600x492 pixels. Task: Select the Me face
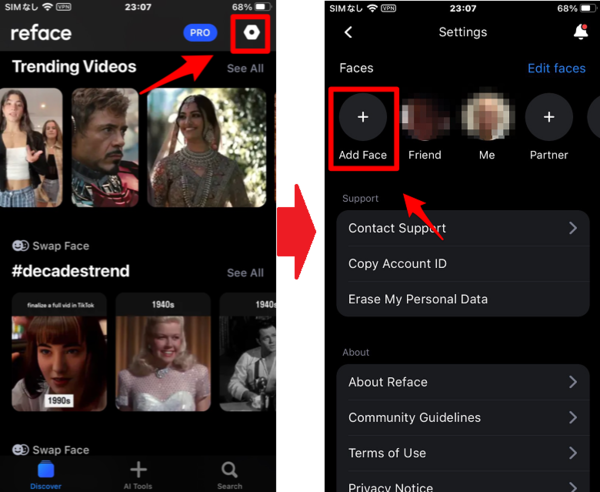(487, 117)
